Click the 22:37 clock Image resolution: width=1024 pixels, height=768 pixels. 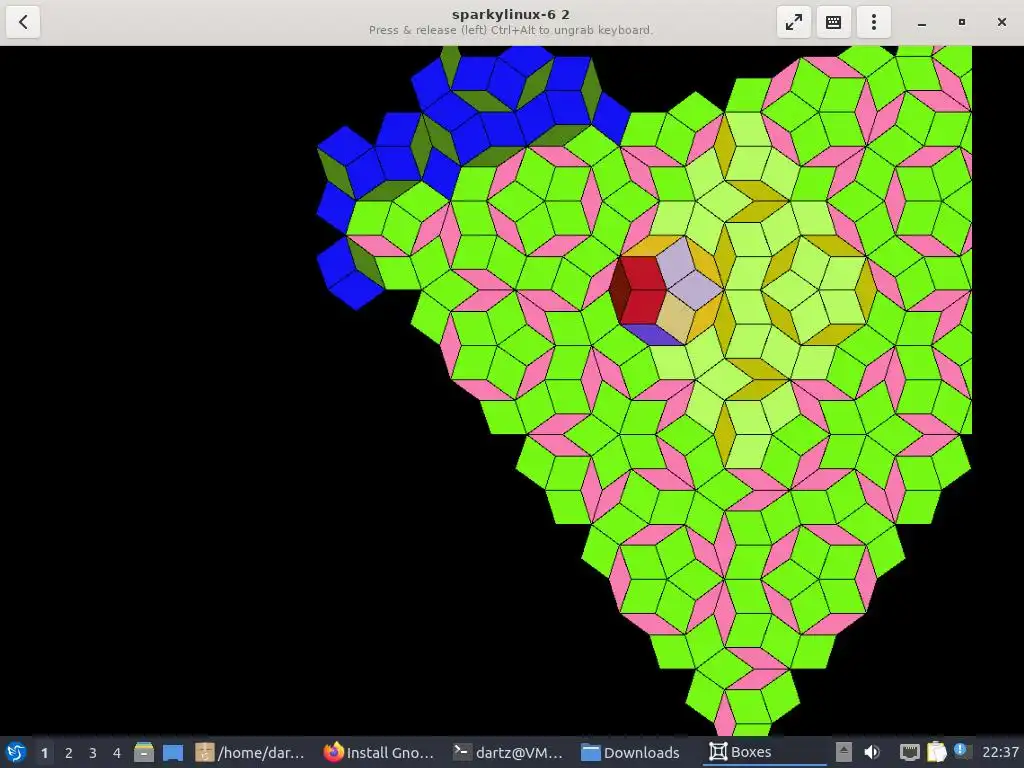click(1000, 752)
